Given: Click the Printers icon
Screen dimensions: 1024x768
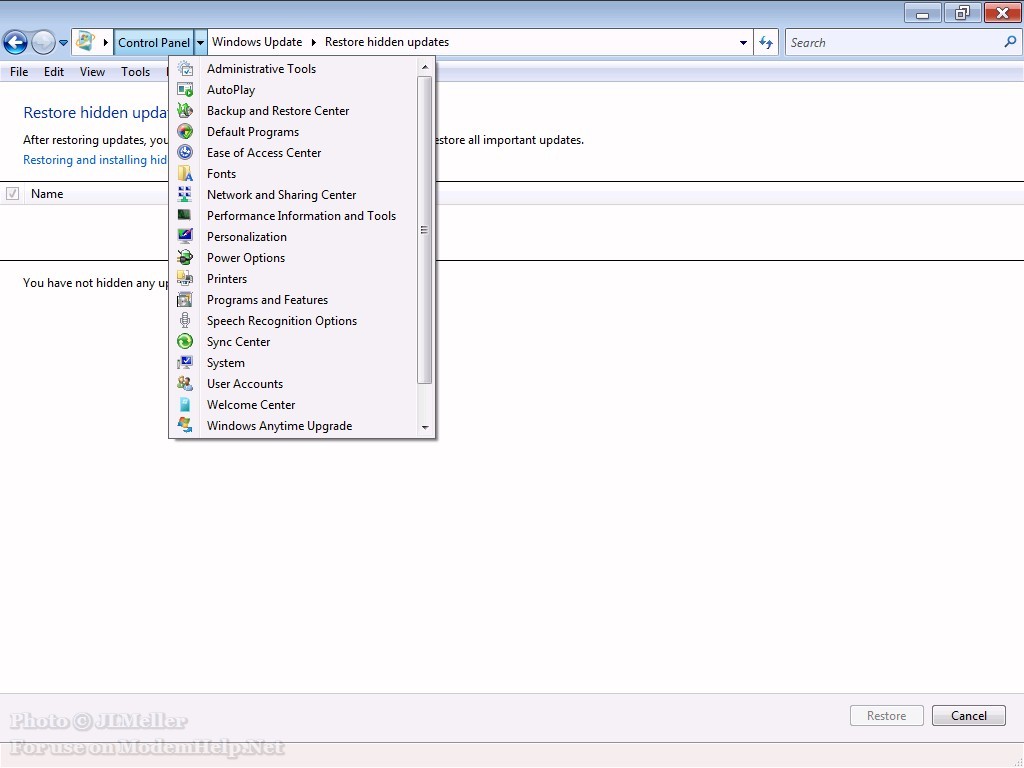Looking at the screenshot, I should click(185, 278).
